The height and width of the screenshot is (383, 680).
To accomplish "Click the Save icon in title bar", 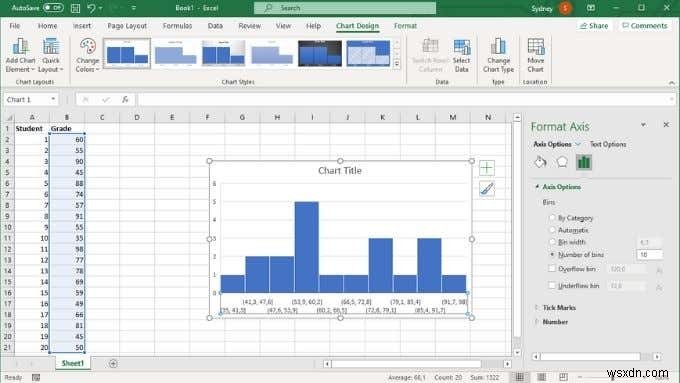I will [x=75, y=8].
